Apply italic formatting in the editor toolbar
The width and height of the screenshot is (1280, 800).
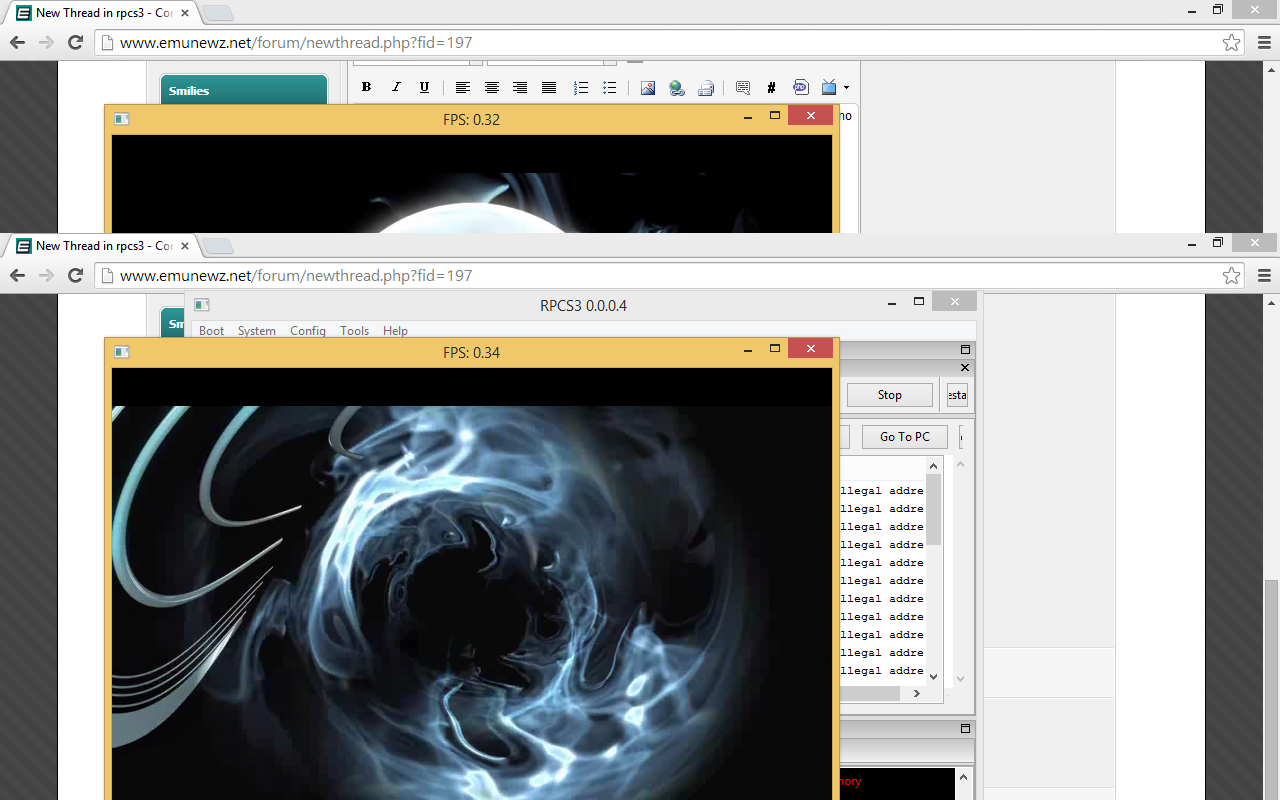(395, 88)
